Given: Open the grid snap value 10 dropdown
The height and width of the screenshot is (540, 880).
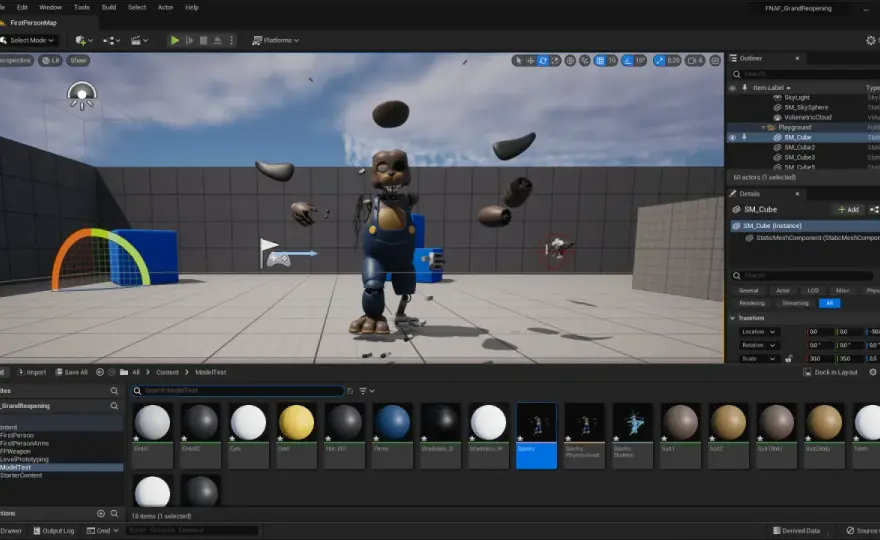Looking at the screenshot, I should click(x=612, y=61).
